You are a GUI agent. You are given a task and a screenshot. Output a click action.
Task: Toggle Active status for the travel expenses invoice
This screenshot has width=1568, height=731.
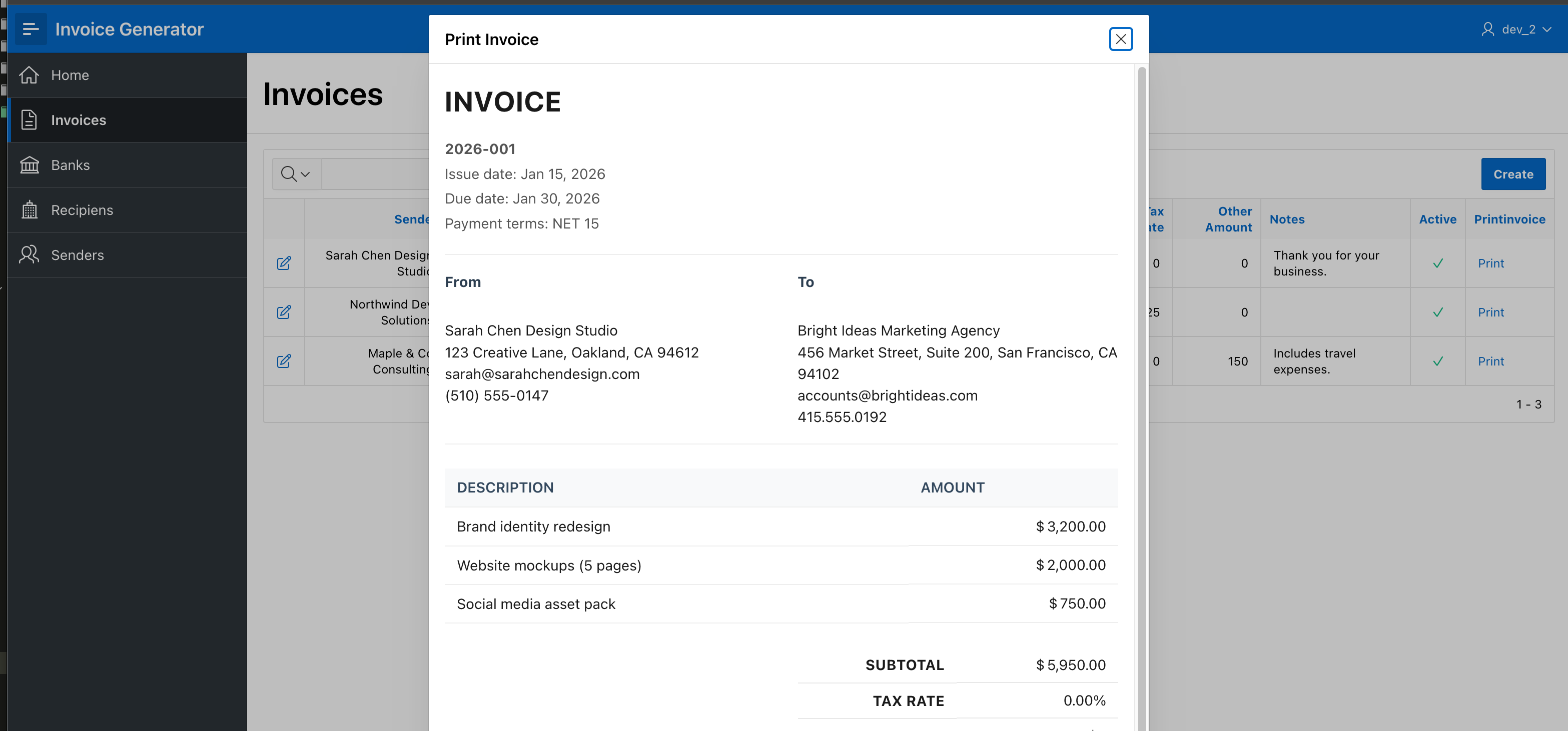pyautogui.click(x=1437, y=360)
